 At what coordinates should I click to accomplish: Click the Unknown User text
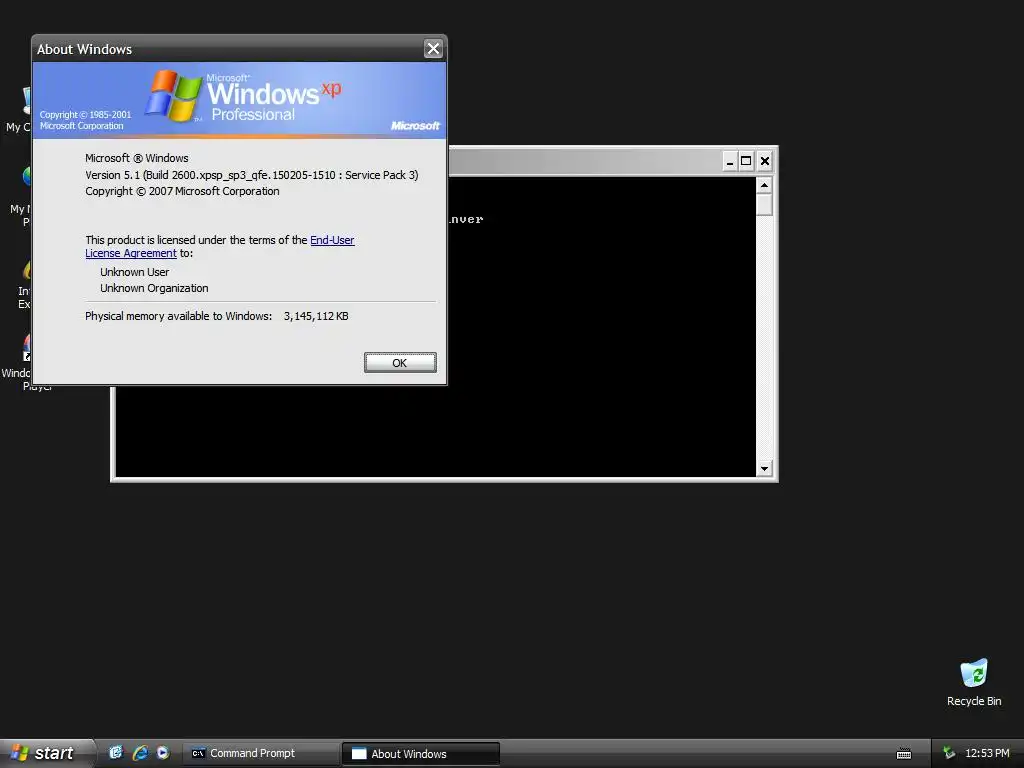coord(135,272)
